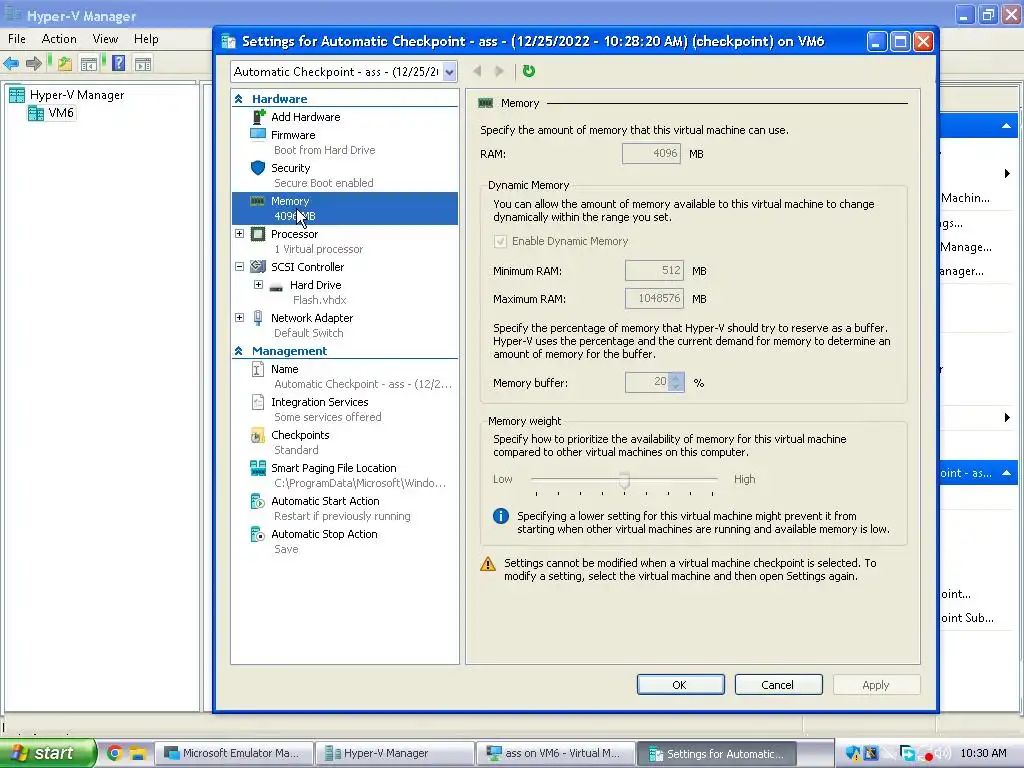Click the Windows start button
This screenshot has width=1024, height=768.
pyautogui.click(x=48, y=753)
